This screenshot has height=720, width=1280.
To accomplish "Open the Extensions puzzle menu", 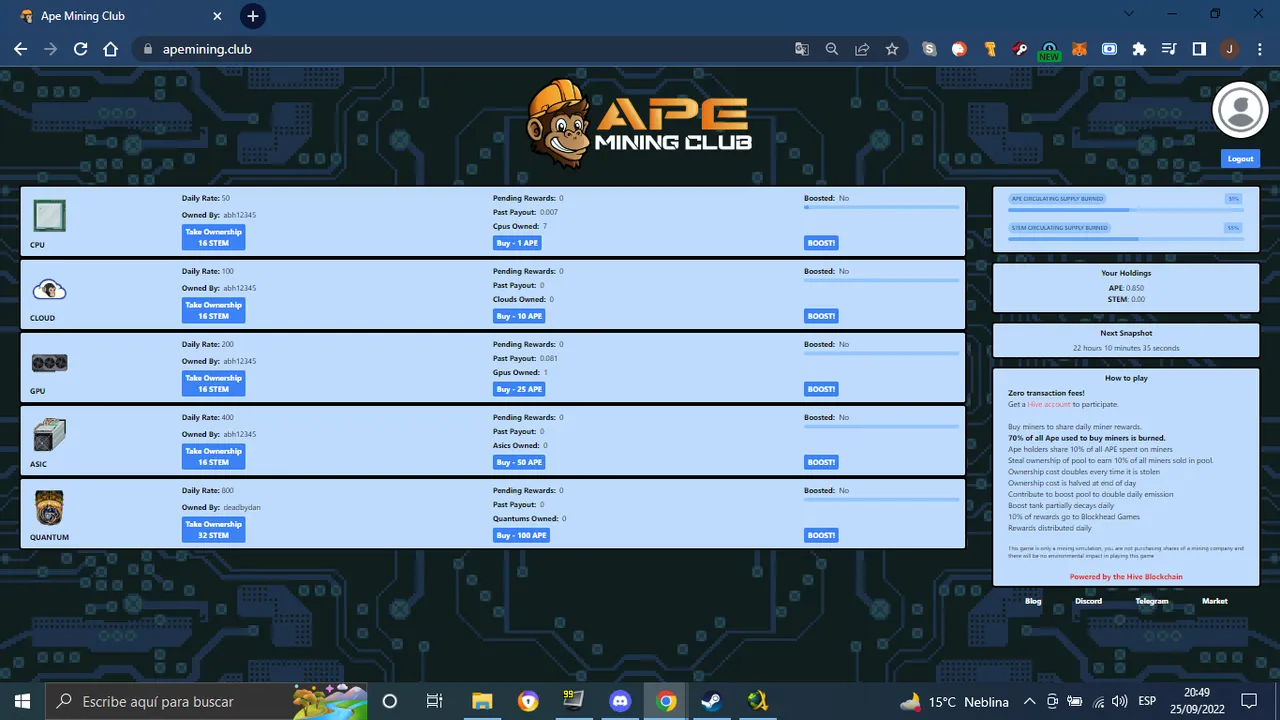I will 1139,49.
